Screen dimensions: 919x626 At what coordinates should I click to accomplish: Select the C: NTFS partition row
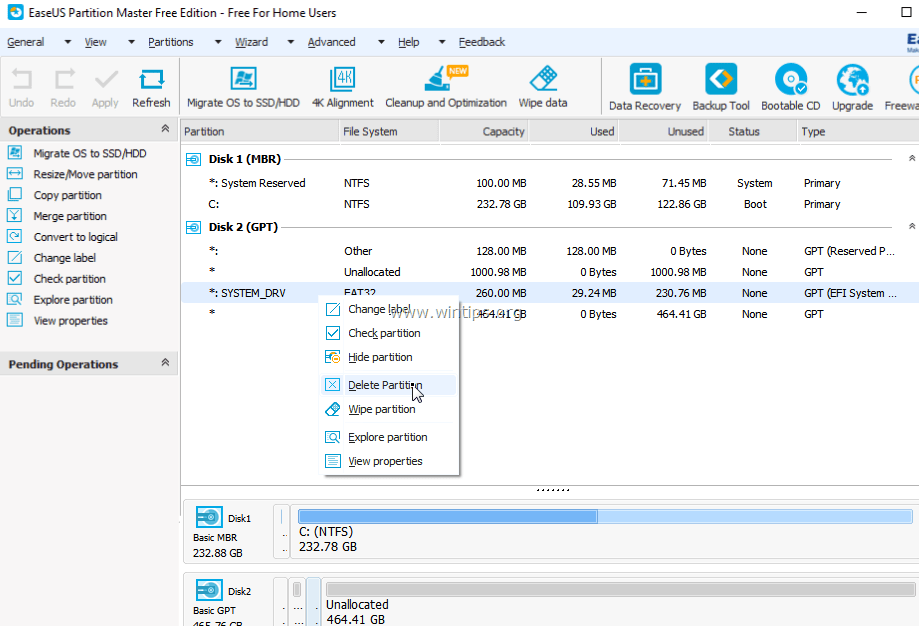[x=550, y=205]
